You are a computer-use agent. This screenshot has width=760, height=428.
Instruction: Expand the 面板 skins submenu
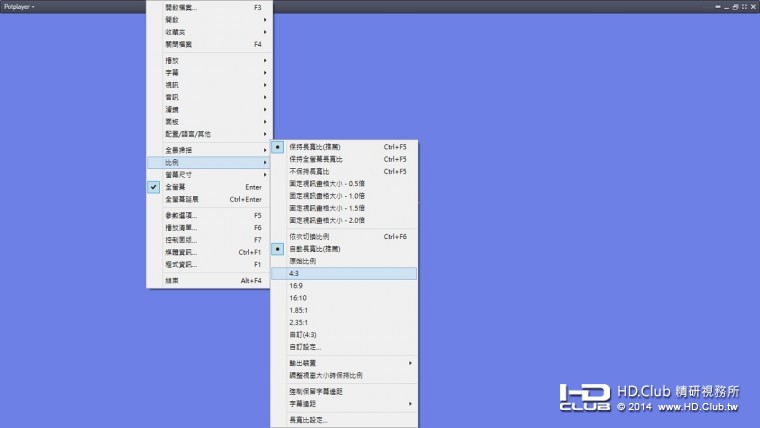(209, 122)
